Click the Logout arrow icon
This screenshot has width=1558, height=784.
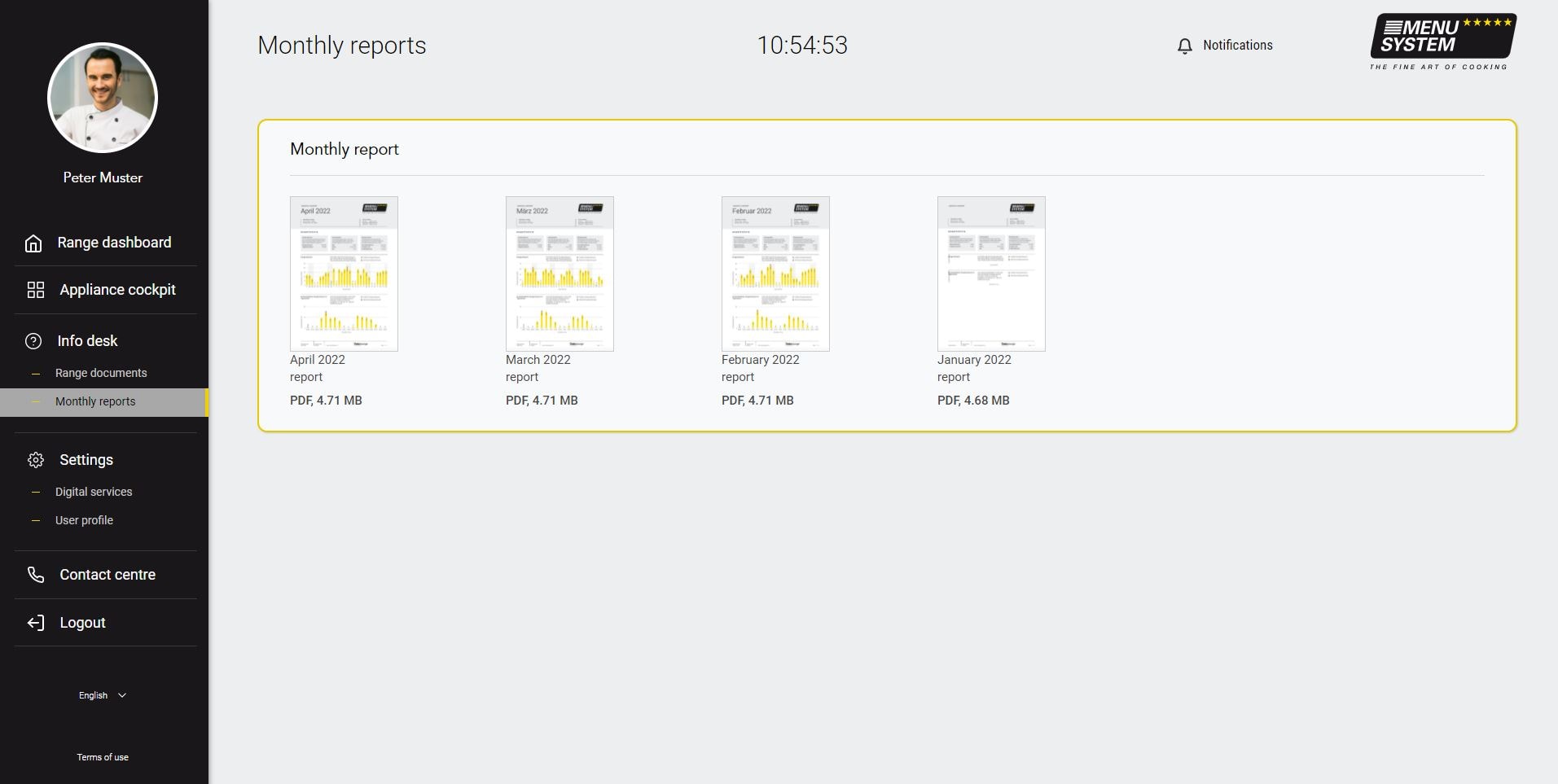click(36, 623)
